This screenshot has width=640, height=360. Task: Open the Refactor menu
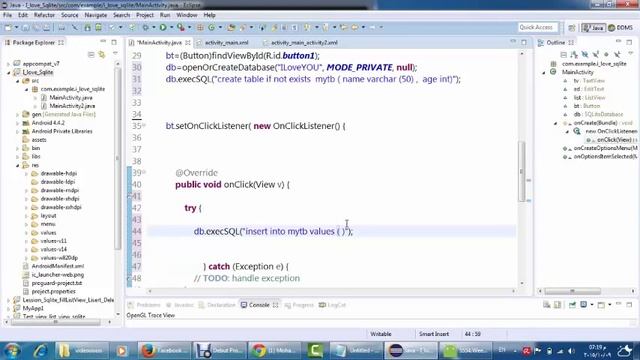click(44, 15)
